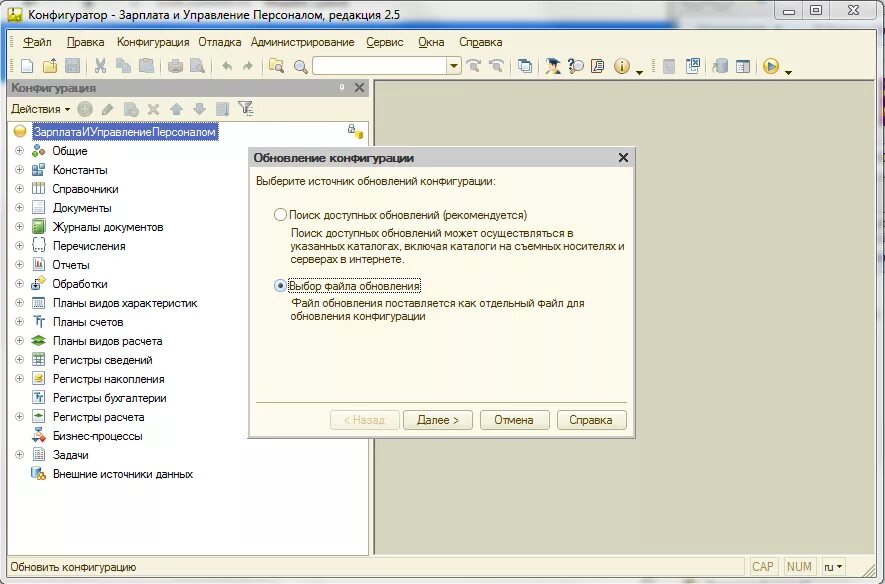
Task: Click the window list toolbar icon
Action: 525,66
